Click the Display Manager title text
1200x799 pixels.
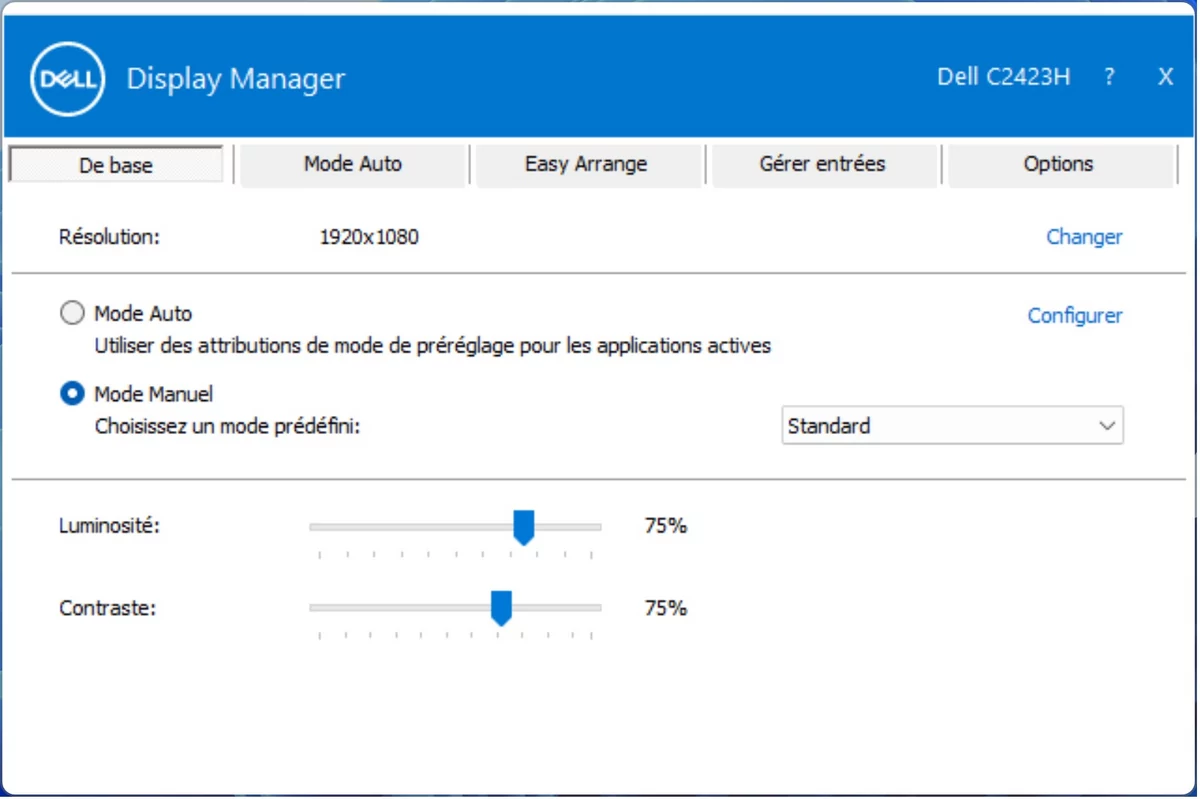[236, 79]
